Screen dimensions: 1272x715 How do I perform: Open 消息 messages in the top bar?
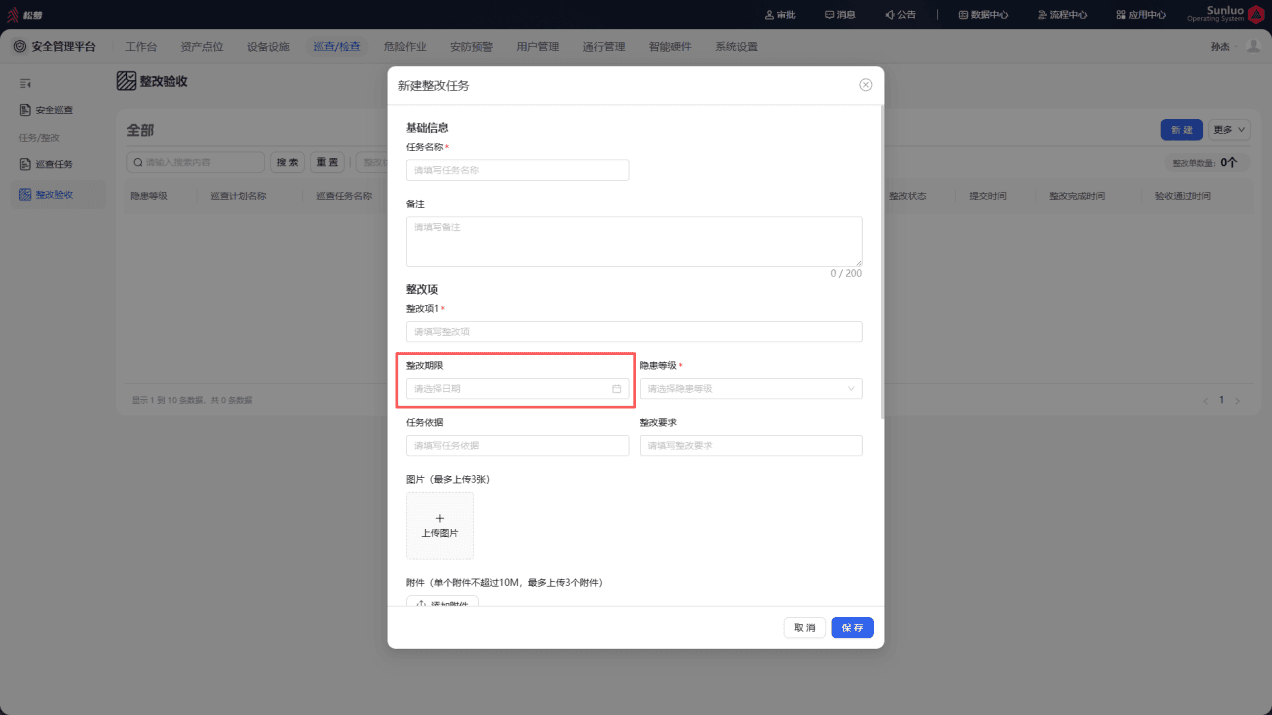pos(840,15)
